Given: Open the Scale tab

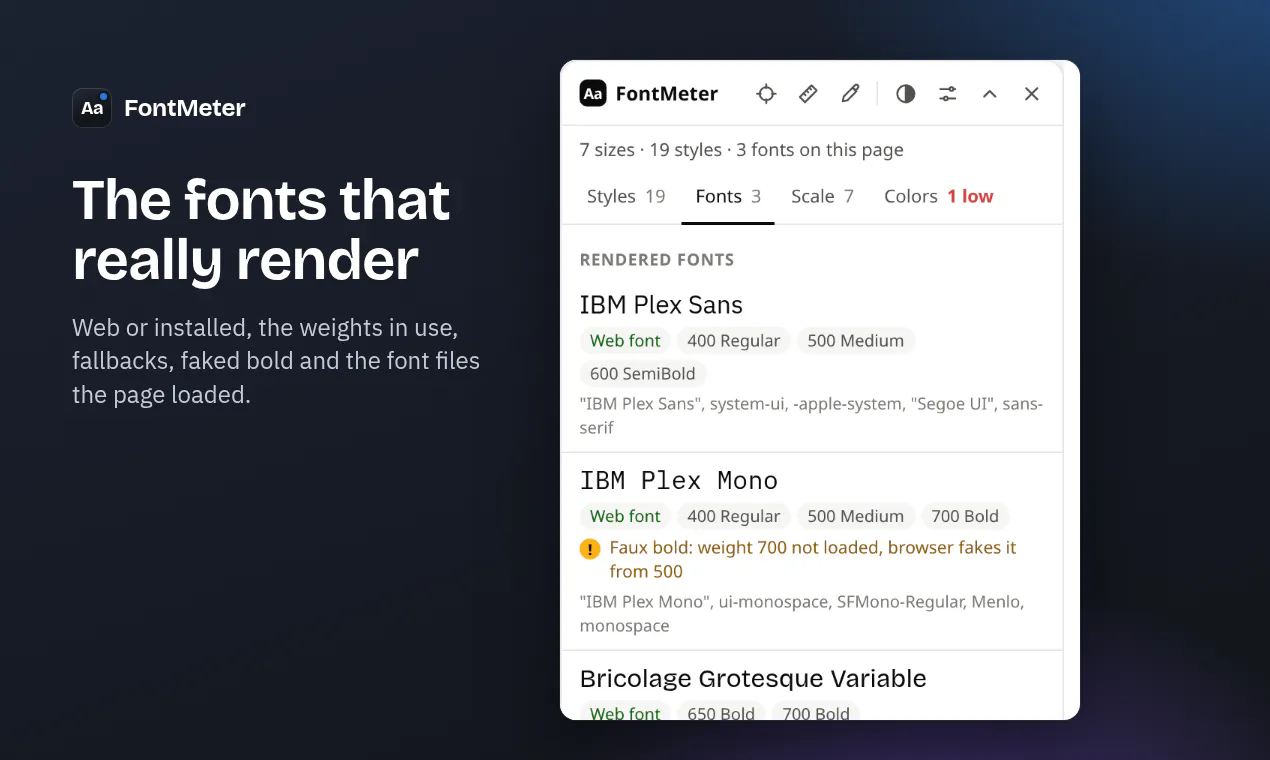Looking at the screenshot, I should click(822, 197).
